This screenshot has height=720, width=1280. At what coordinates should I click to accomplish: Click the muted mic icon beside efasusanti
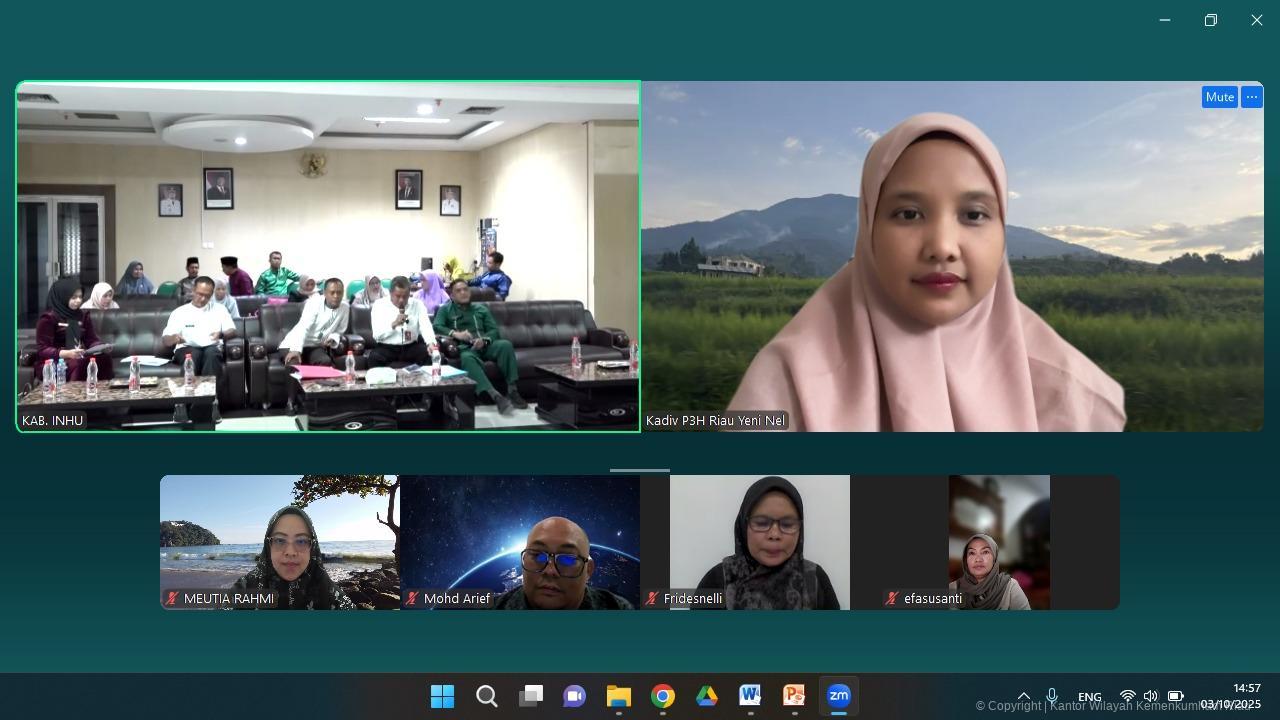[x=892, y=599]
